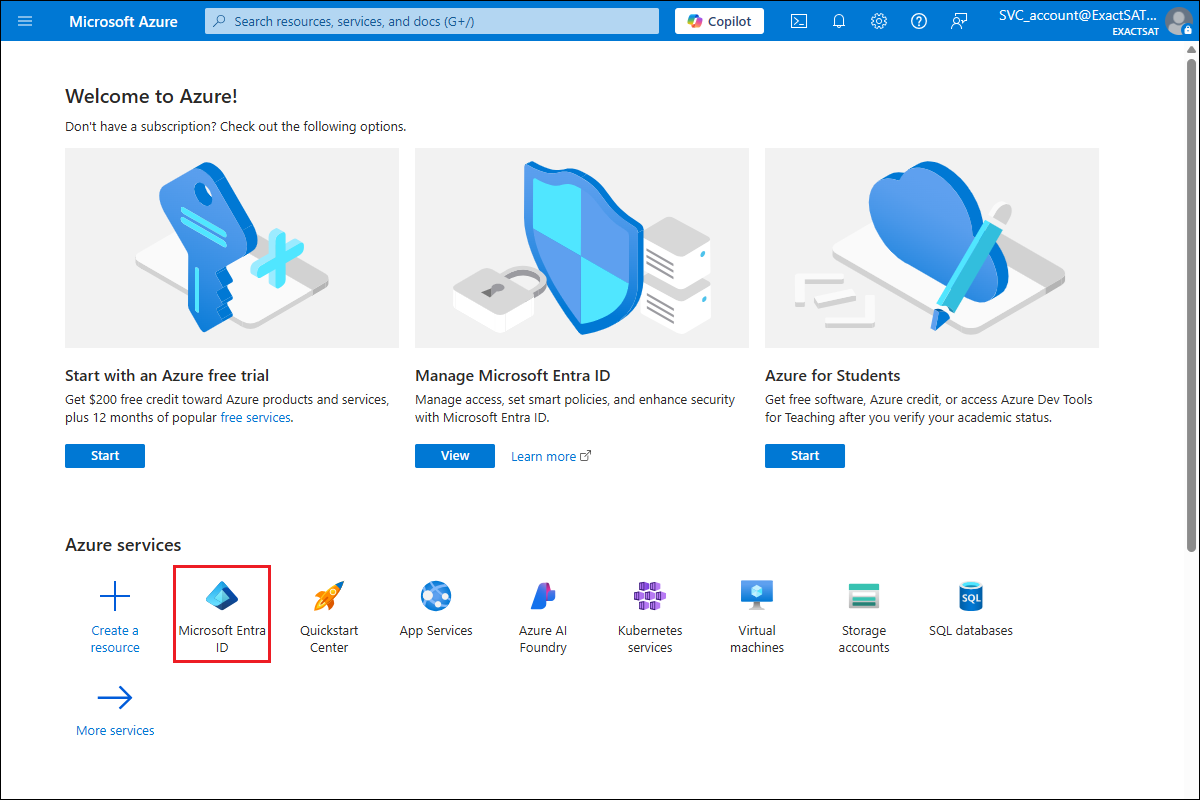Open App Services icon

(436, 597)
